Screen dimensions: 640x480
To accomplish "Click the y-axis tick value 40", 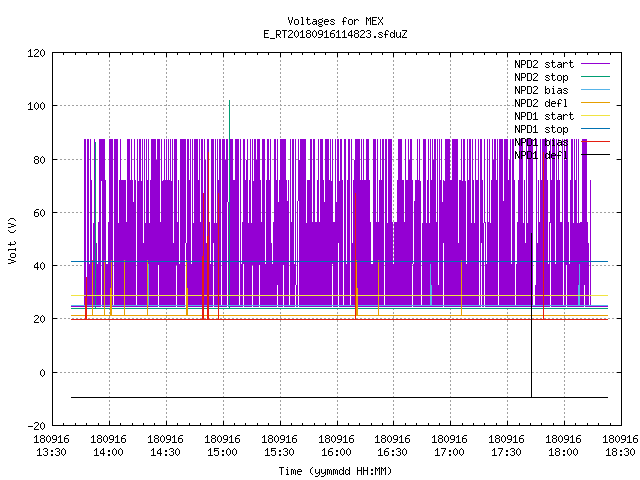I will 39,266.
